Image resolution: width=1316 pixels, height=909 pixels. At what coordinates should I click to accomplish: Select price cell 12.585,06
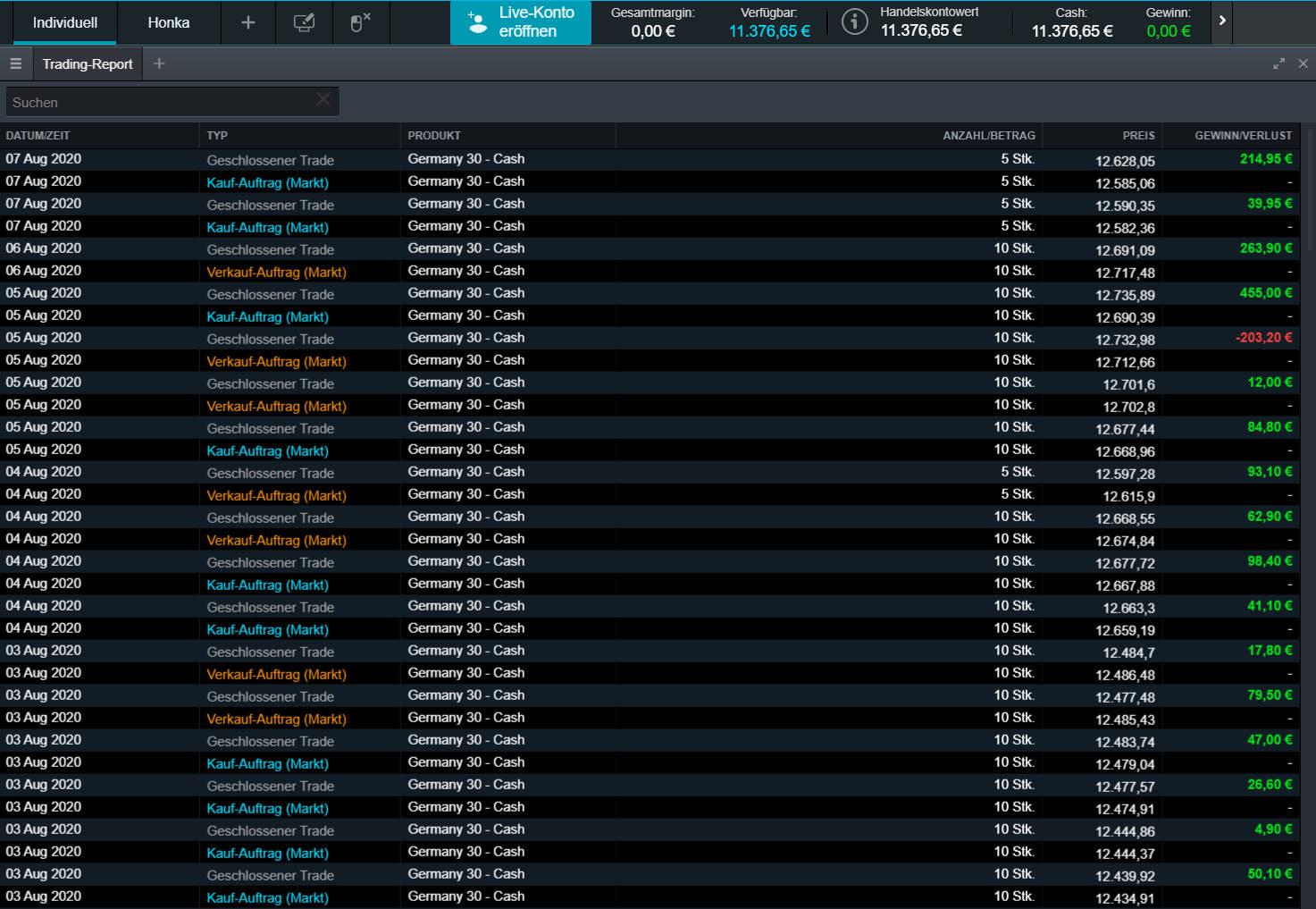1125,184
